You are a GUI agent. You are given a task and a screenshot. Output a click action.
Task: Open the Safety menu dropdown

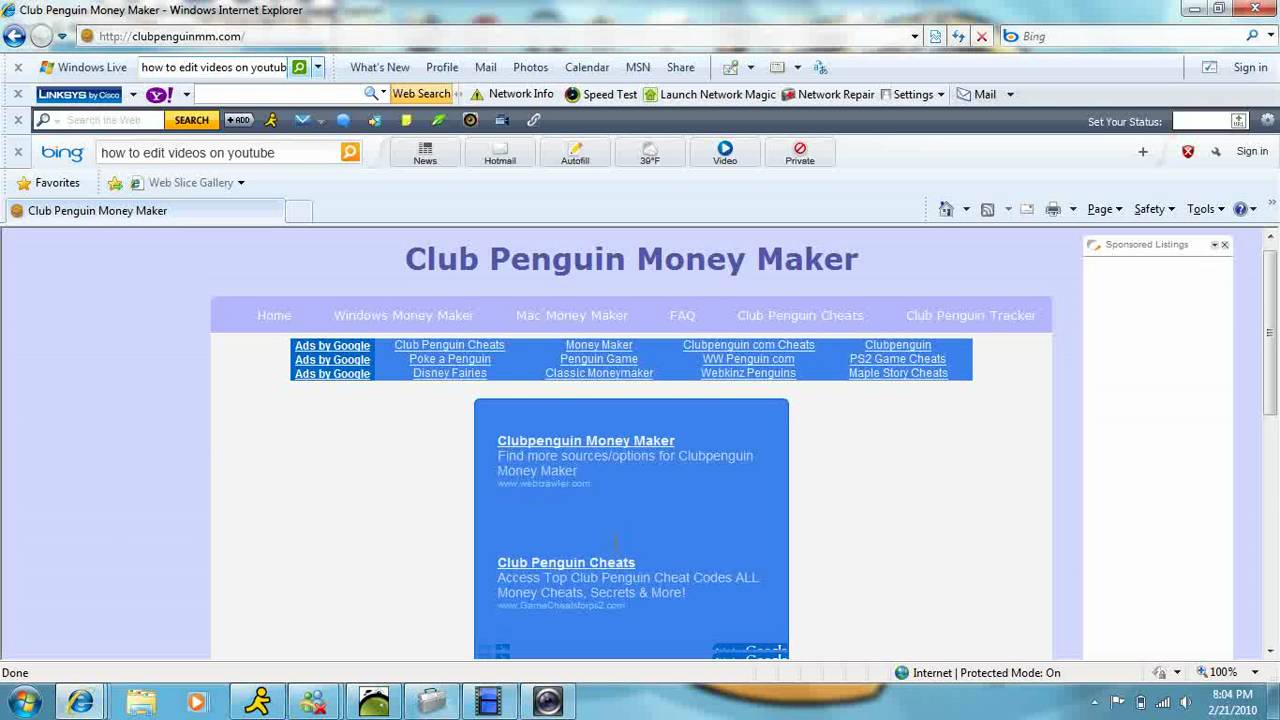coord(1154,209)
